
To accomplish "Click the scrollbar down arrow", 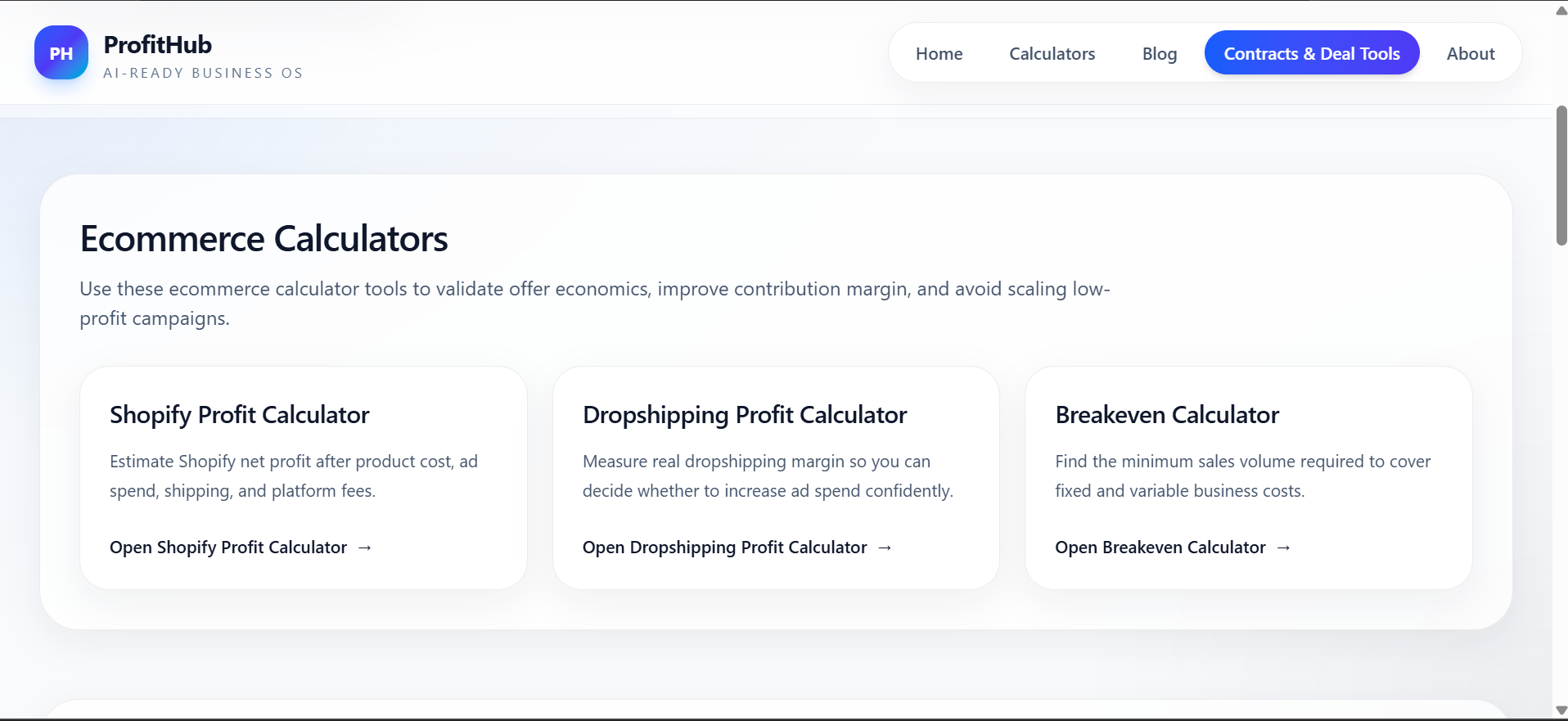I will click(x=1558, y=710).
